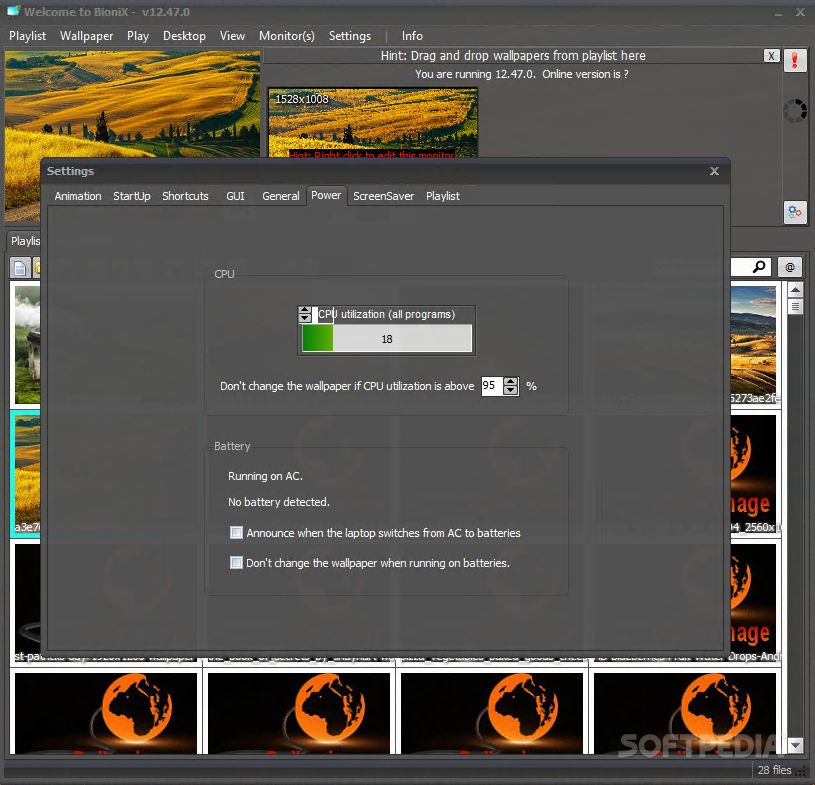Increase the CPU threshold with up arrow
The width and height of the screenshot is (815, 785).
tap(511, 382)
